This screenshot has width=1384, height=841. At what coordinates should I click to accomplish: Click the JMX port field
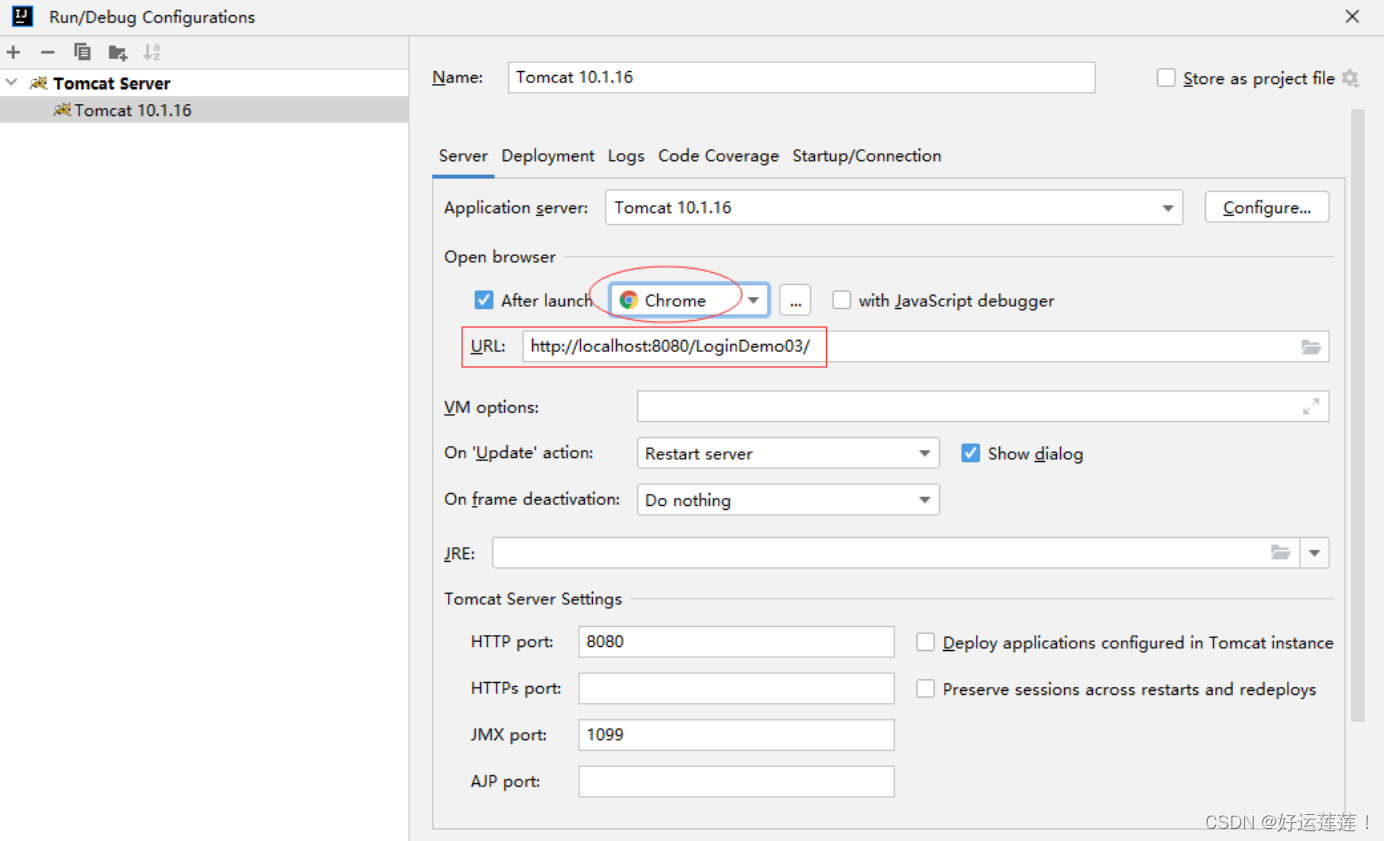(x=736, y=735)
